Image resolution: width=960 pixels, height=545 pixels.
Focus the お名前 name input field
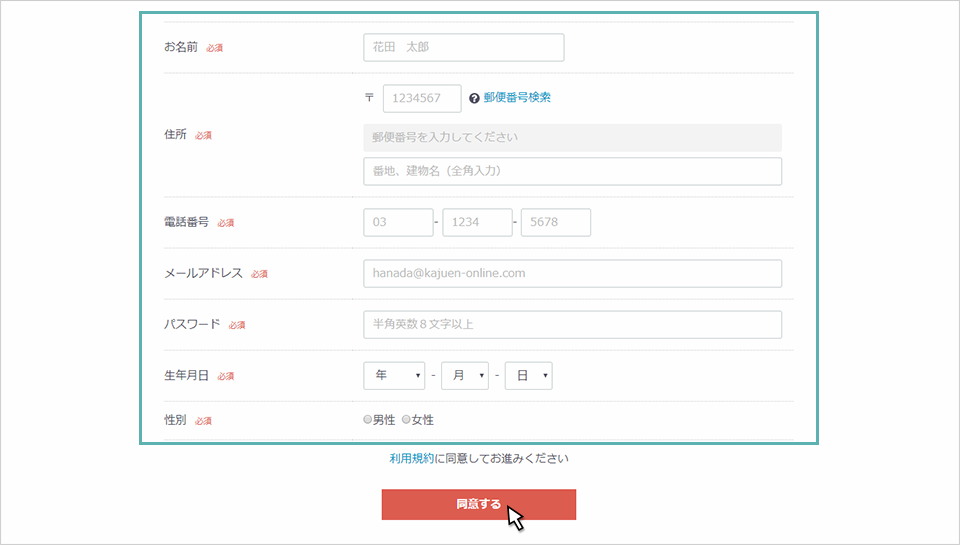463,47
